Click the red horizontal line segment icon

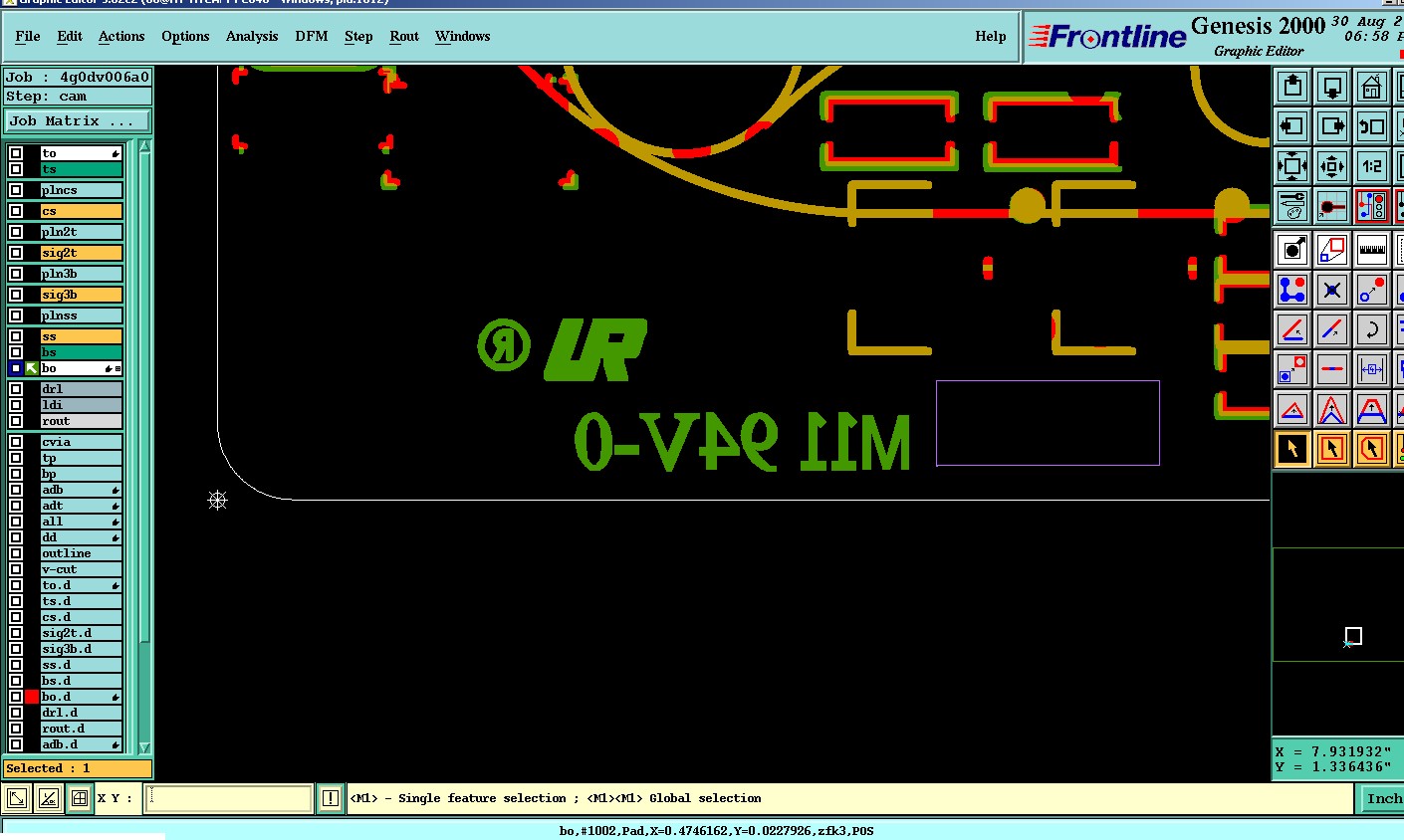click(x=1332, y=369)
